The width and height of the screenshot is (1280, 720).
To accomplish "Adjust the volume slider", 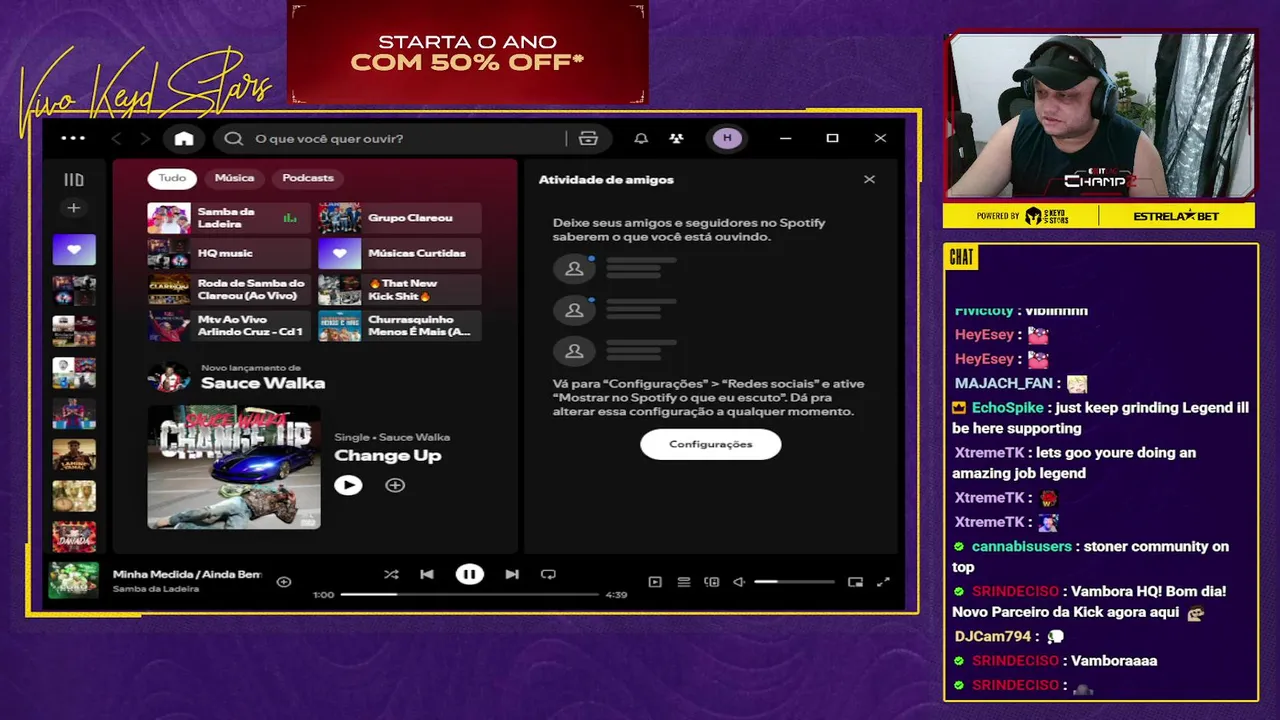I will (x=794, y=581).
